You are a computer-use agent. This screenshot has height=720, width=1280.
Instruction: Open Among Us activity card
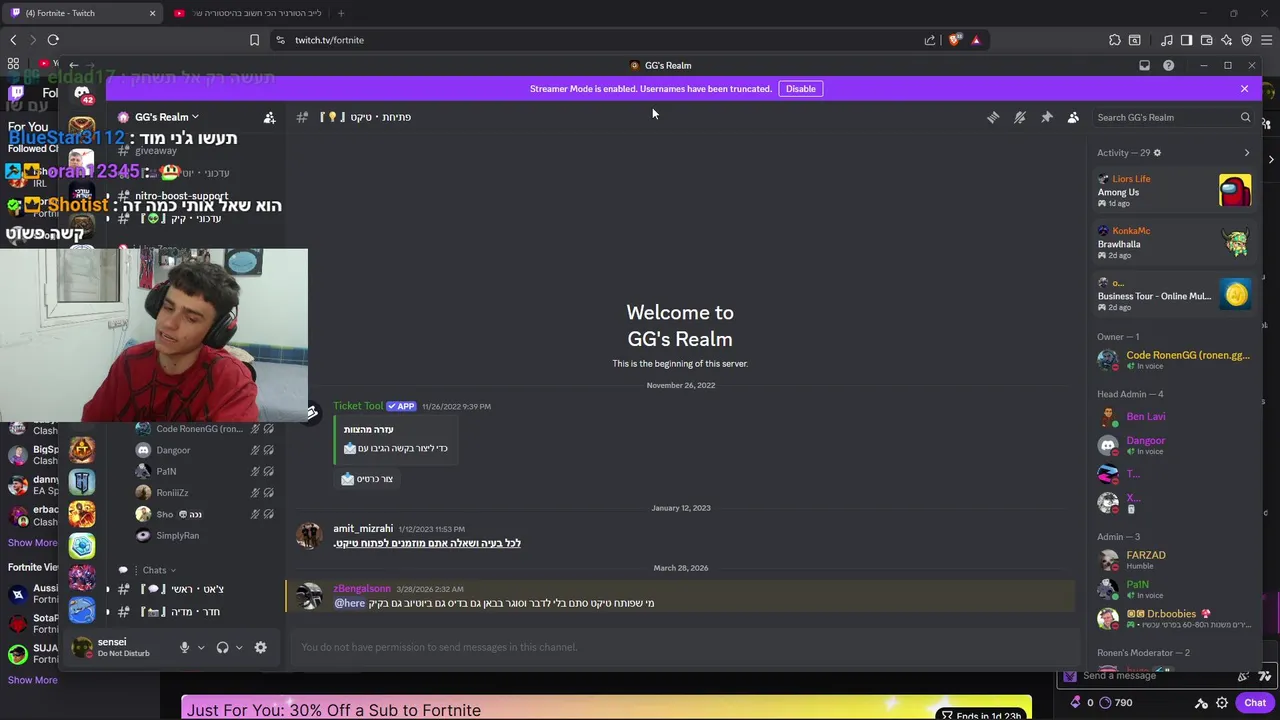(1174, 190)
